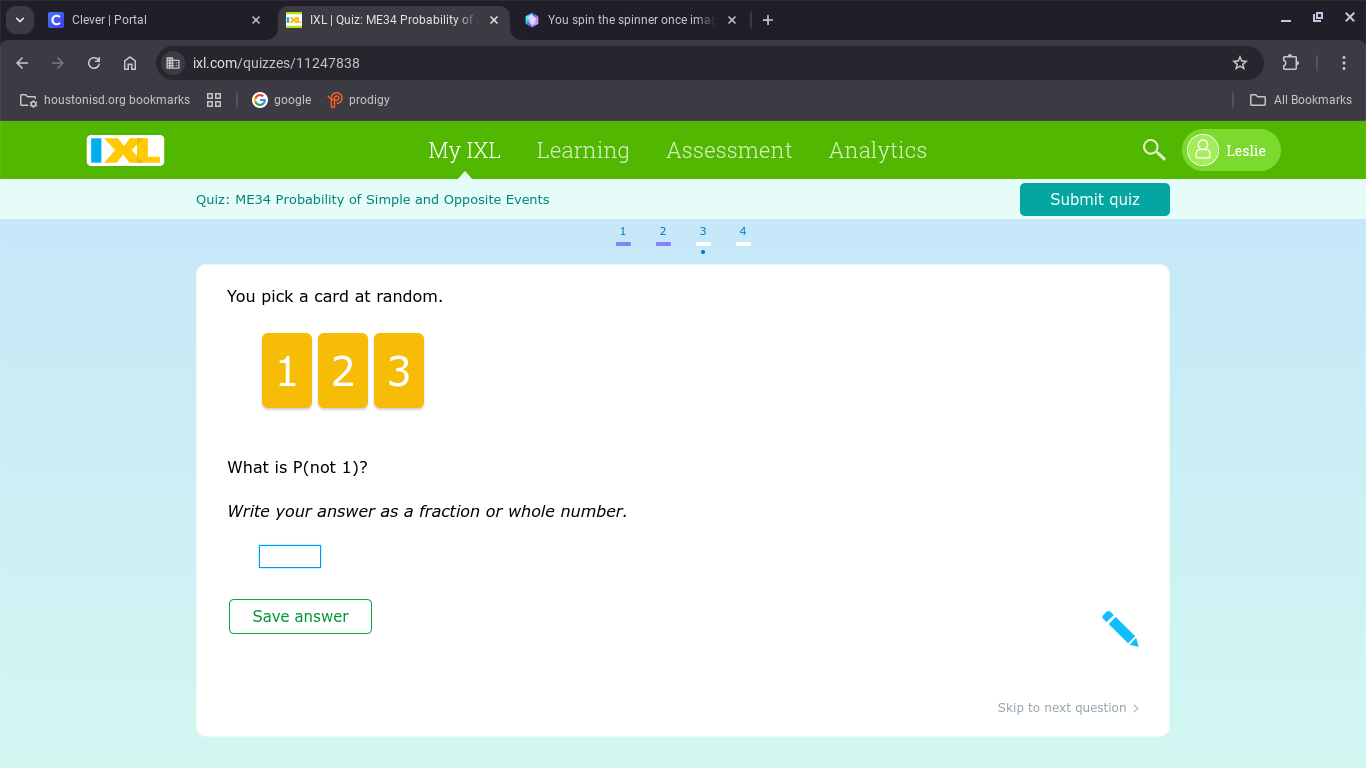Open the Leslie profile menu

tap(1231, 150)
